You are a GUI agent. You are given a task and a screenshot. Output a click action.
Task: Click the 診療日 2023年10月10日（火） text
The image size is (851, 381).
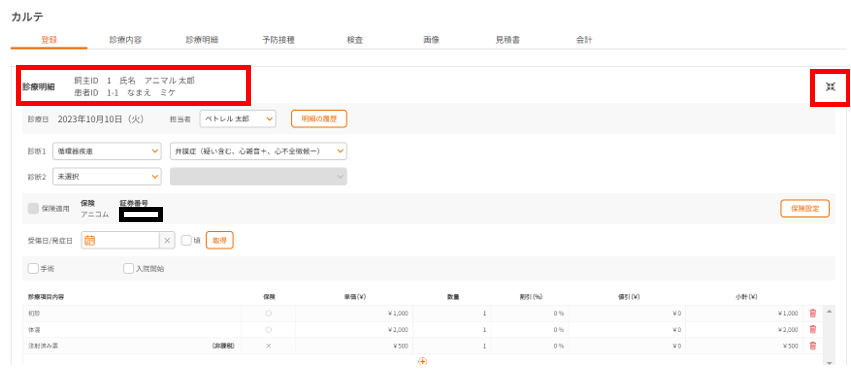click(100, 119)
